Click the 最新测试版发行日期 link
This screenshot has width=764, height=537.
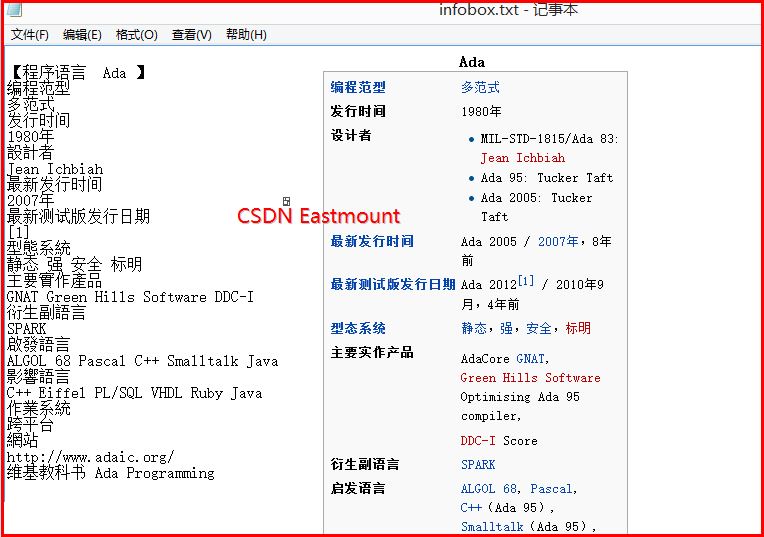[x=393, y=284]
